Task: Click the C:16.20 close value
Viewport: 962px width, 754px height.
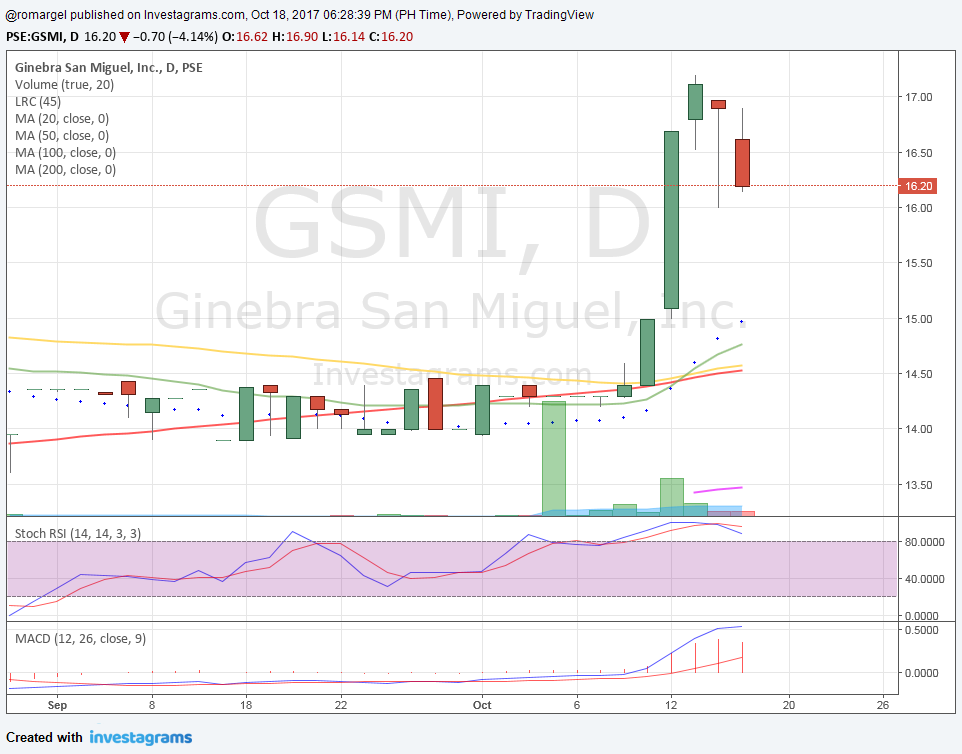Action: tap(391, 37)
